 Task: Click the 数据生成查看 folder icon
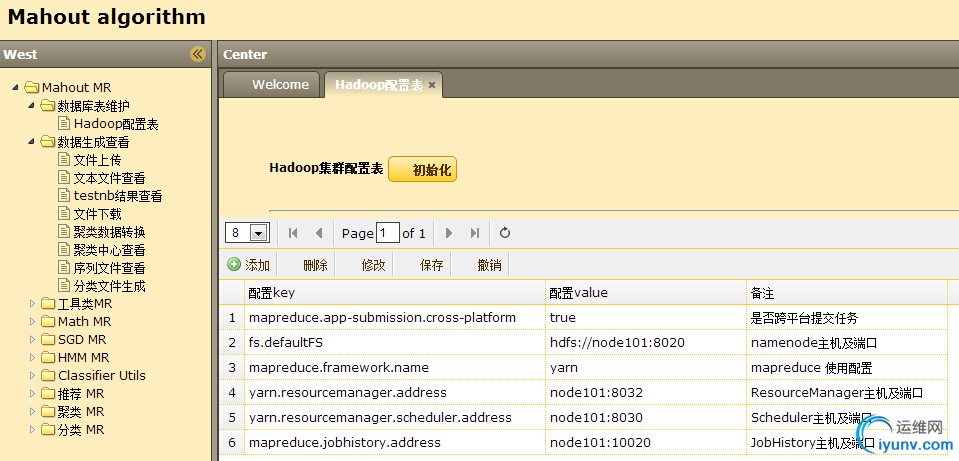point(48,142)
